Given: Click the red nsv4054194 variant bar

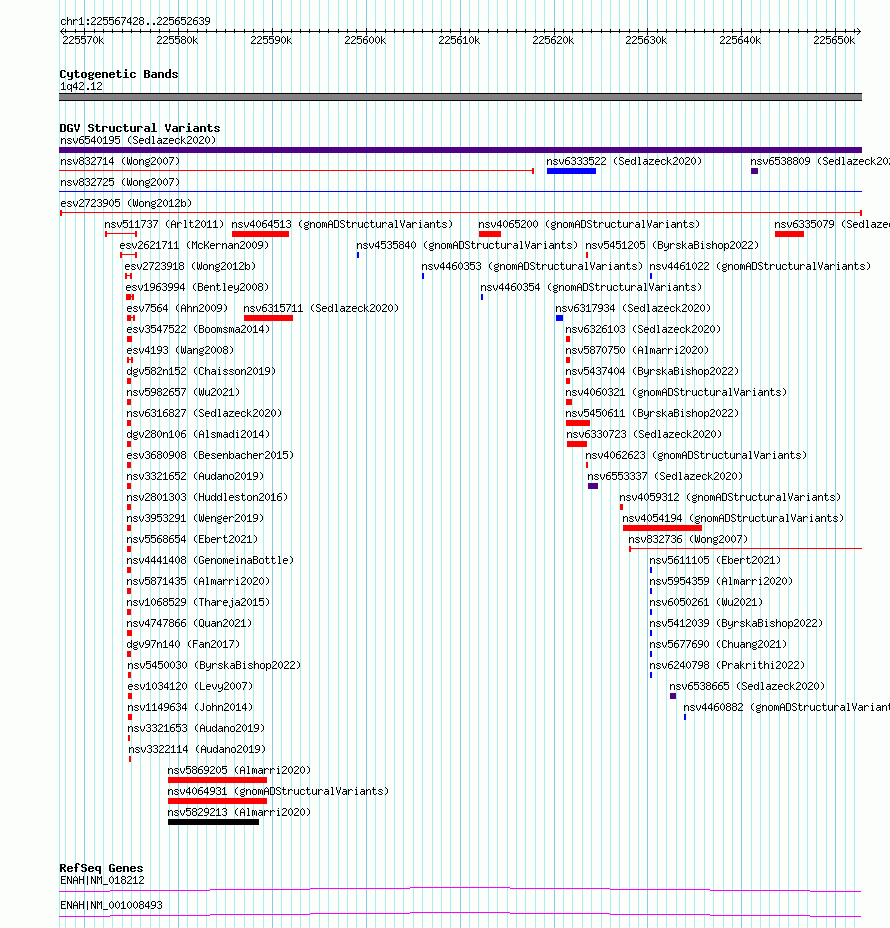Looking at the screenshot, I should [x=662, y=528].
